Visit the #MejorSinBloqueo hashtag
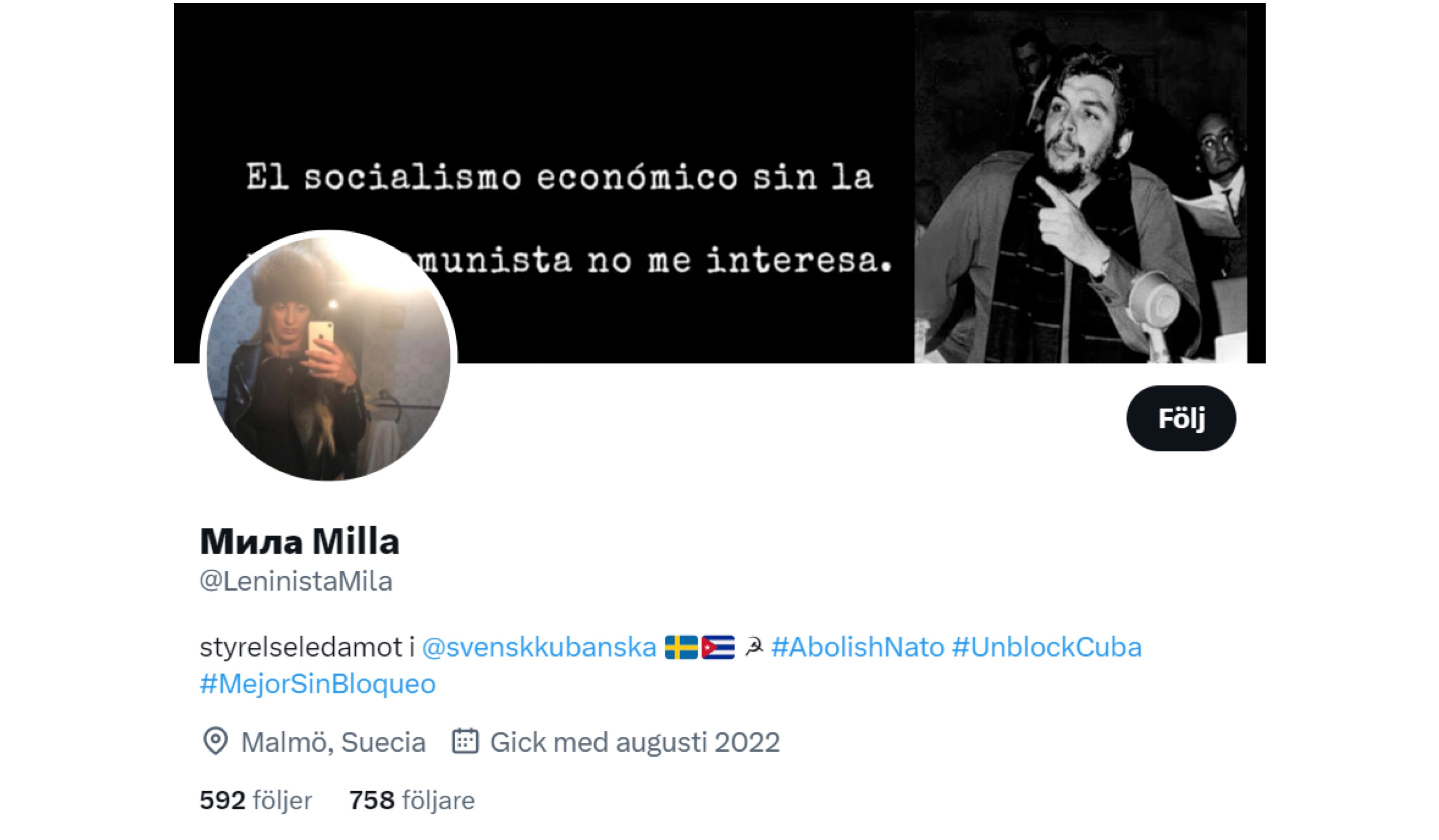 point(317,684)
